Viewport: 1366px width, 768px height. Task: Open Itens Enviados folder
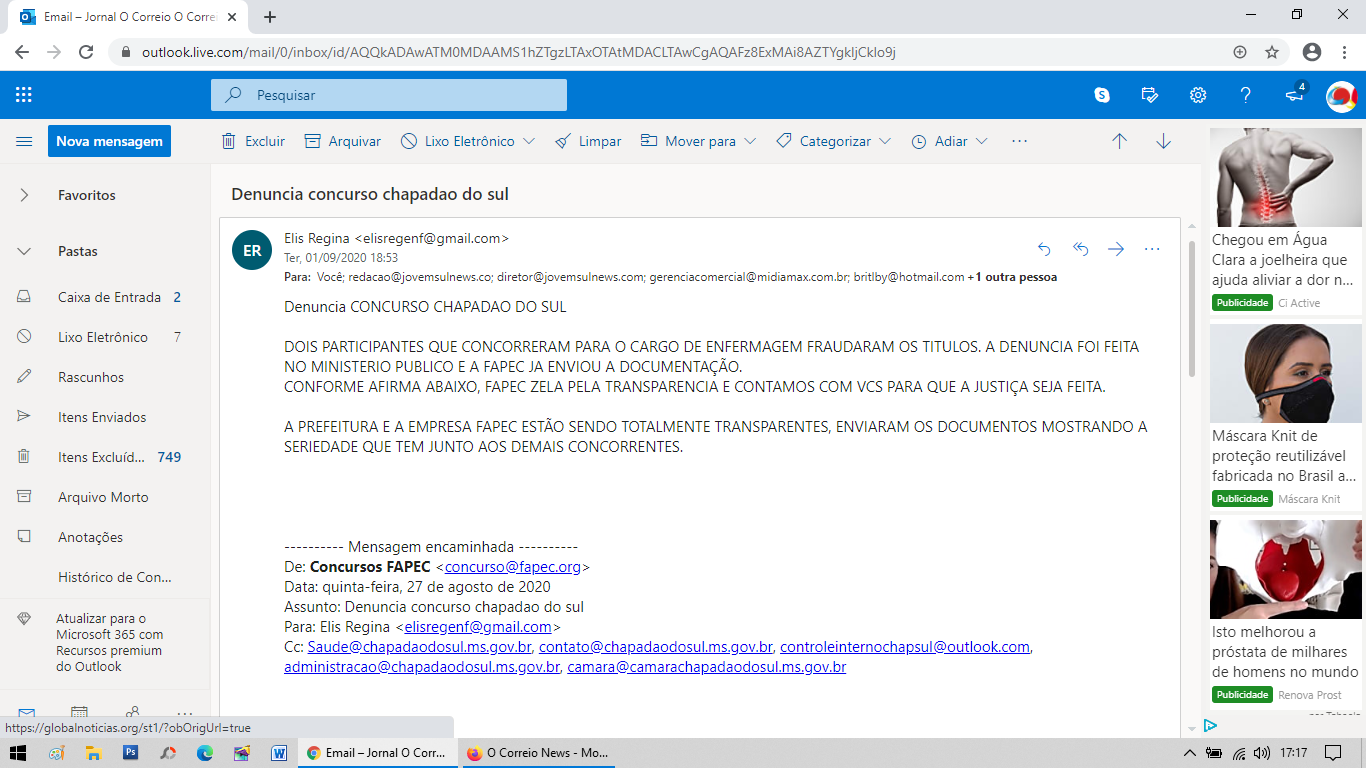point(105,417)
